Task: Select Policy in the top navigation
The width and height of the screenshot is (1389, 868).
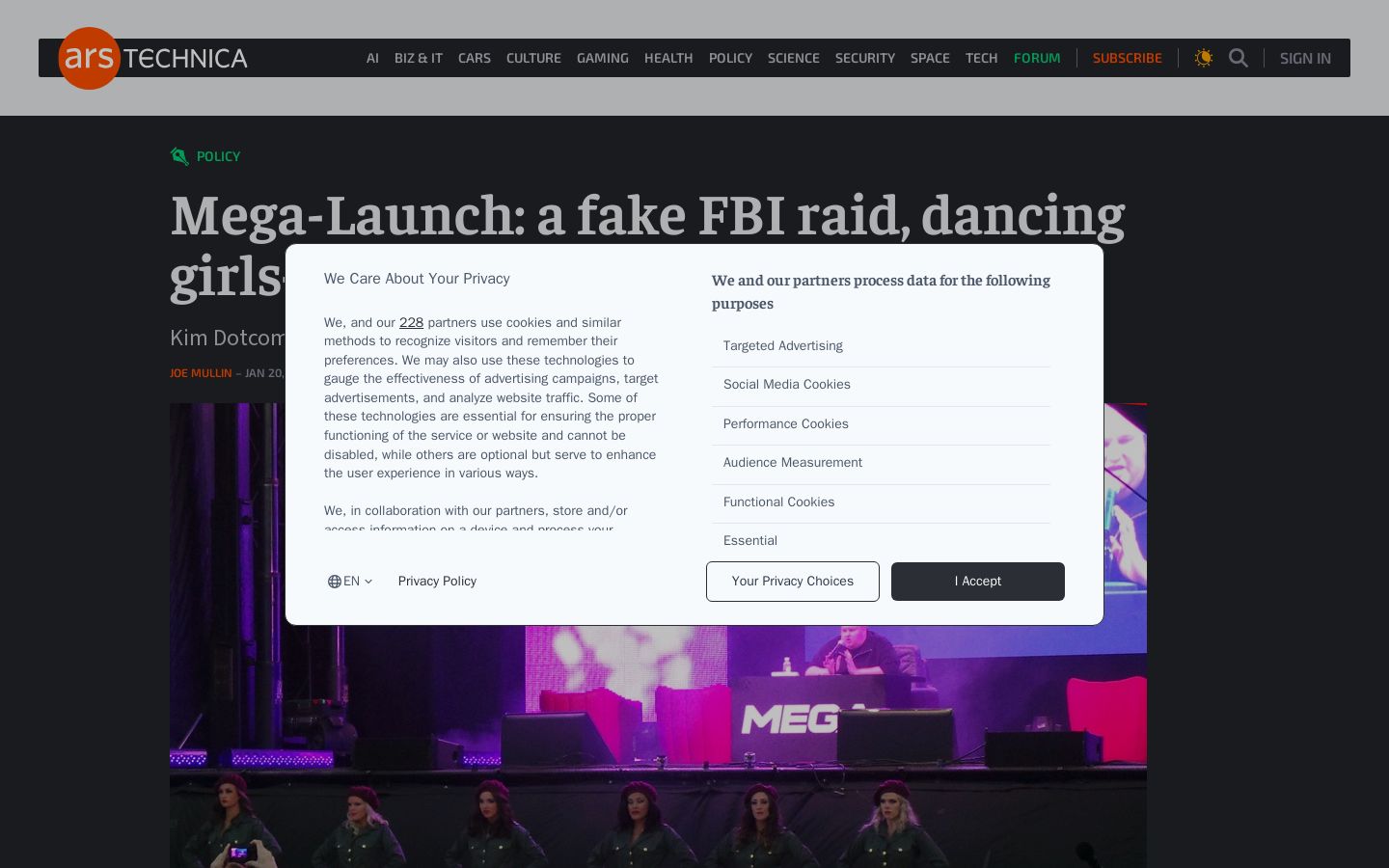Action: (730, 58)
